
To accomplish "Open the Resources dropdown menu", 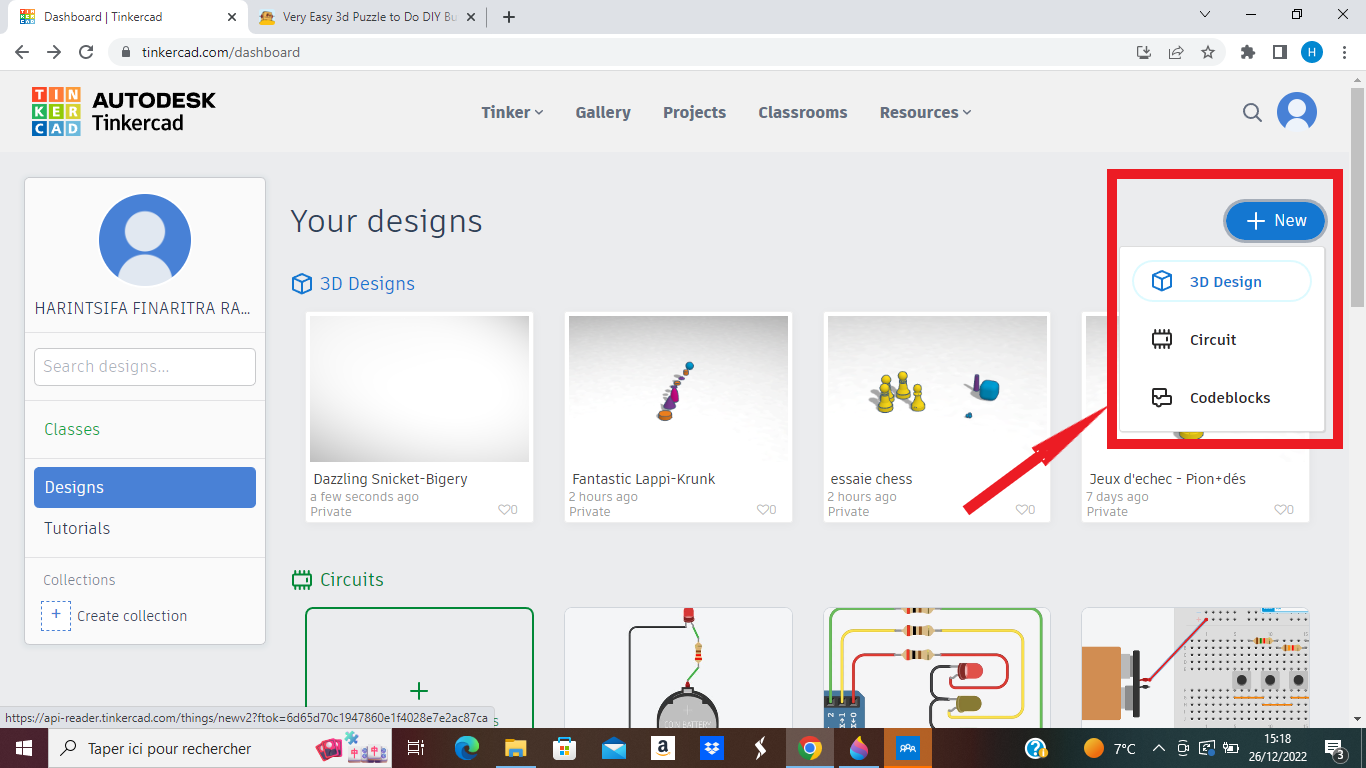I will [x=924, y=112].
